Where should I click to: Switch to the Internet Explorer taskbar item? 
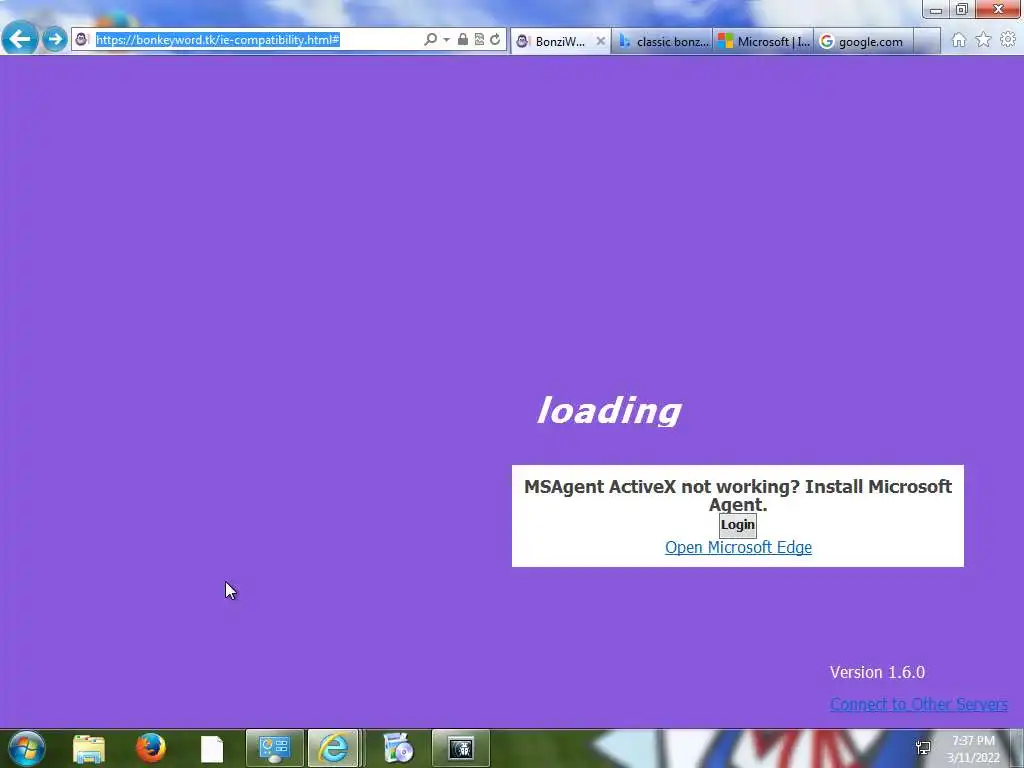pos(334,748)
